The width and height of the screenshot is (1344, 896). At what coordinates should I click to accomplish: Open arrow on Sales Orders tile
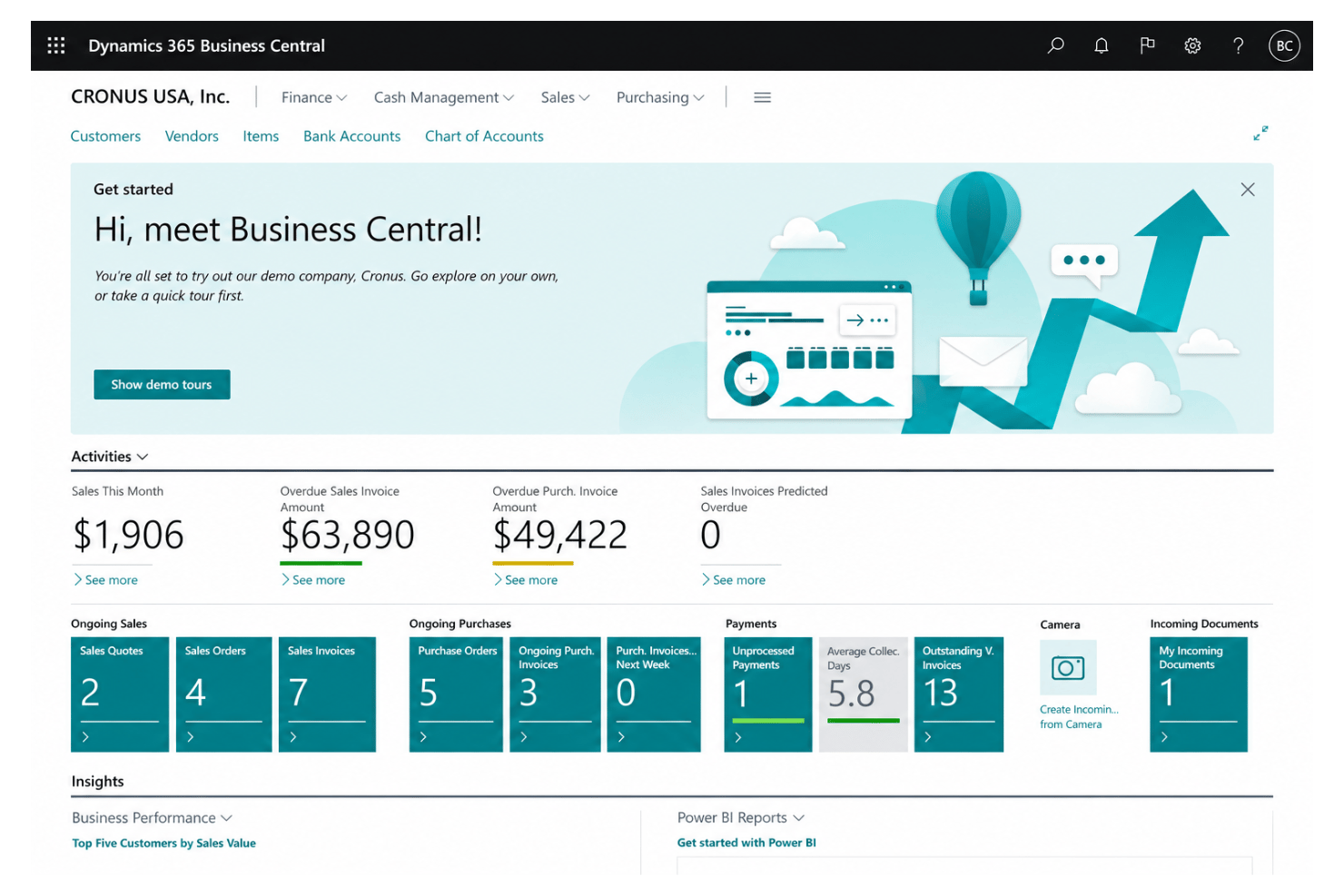pos(190,737)
